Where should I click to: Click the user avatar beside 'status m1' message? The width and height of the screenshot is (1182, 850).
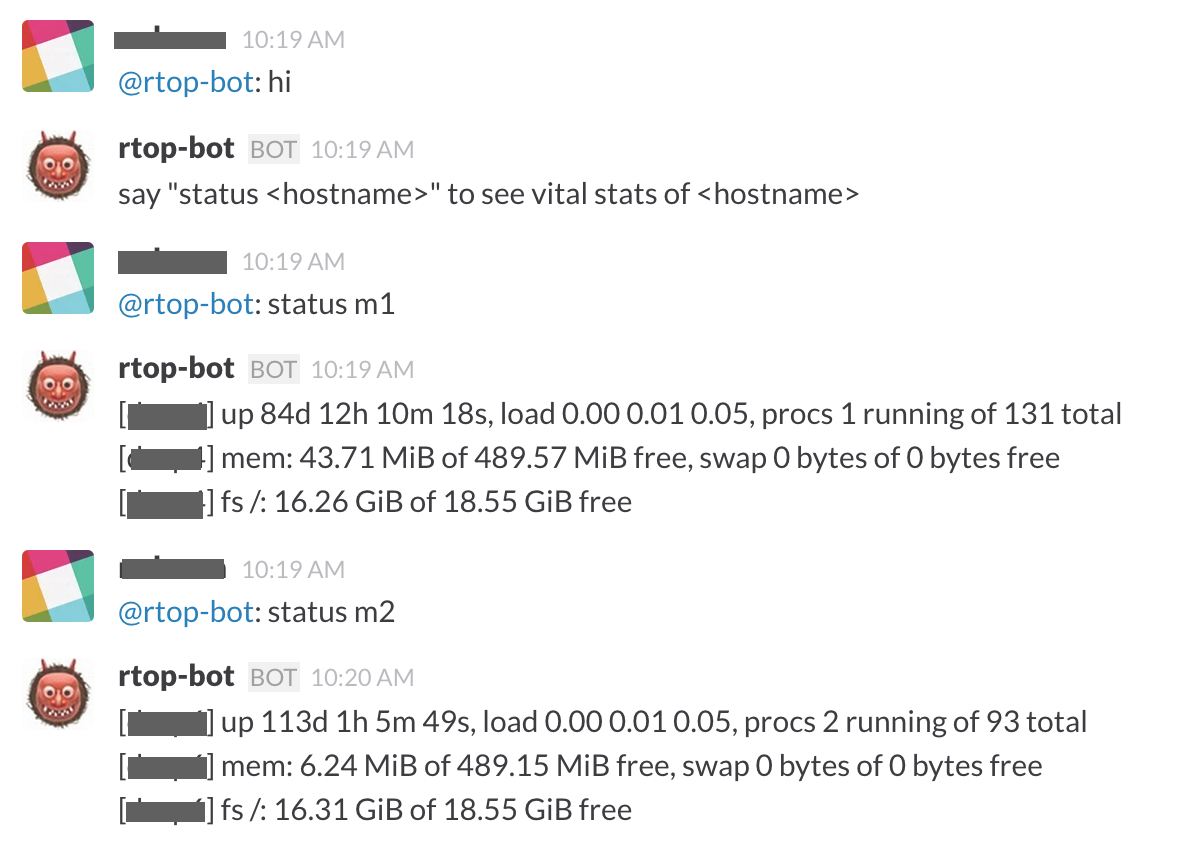(58, 278)
